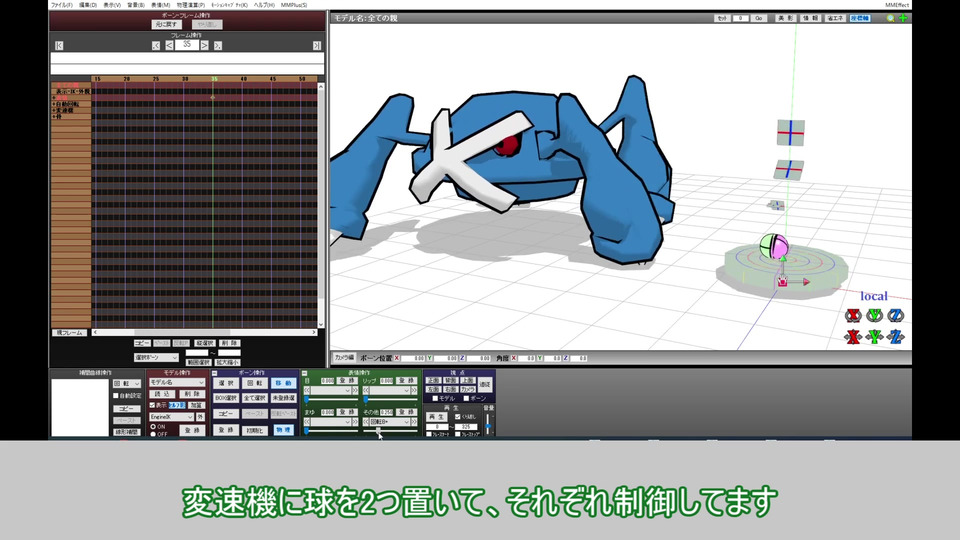The width and height of the screenshot is (960, 540).
Task: Toggle the ボーン checkbox in view panel
Action: tap(466, 399)
